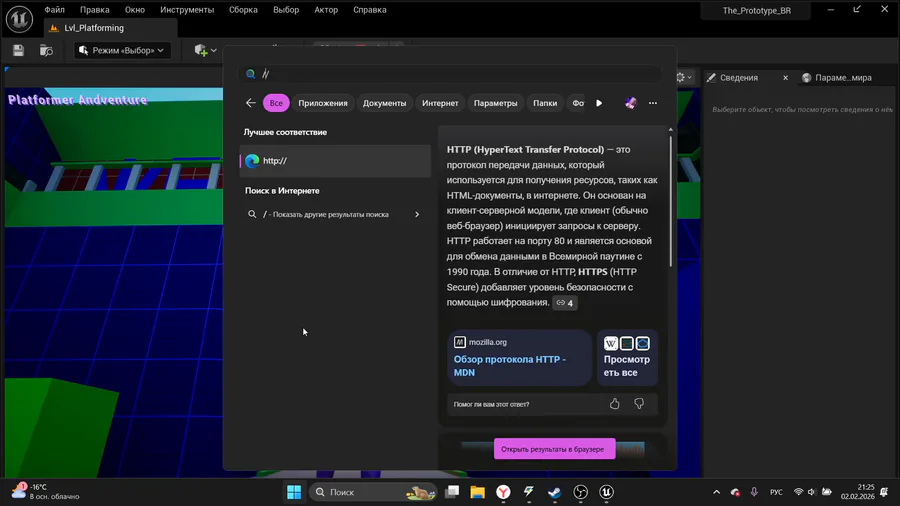
Task: Click 'Просмотреть все' sources card
Action: 627,357
